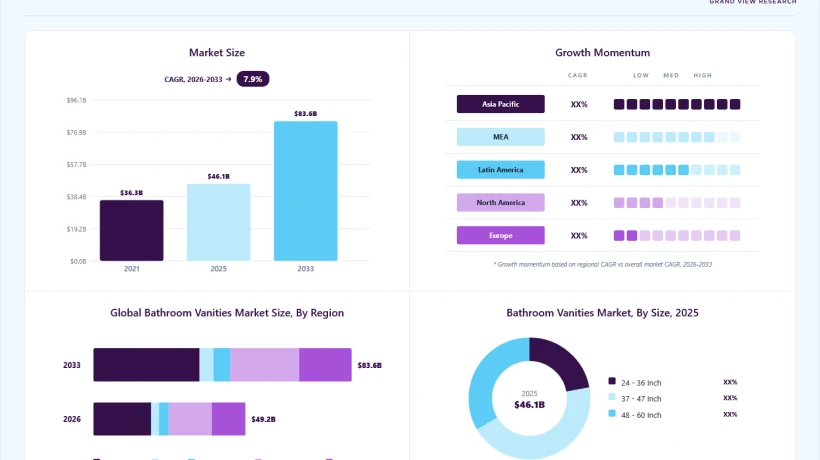820x460 pixels.
Task: Click the 48 - 60 Inch legend swatch
Action: pyautogui.click(x=612, y=413)
